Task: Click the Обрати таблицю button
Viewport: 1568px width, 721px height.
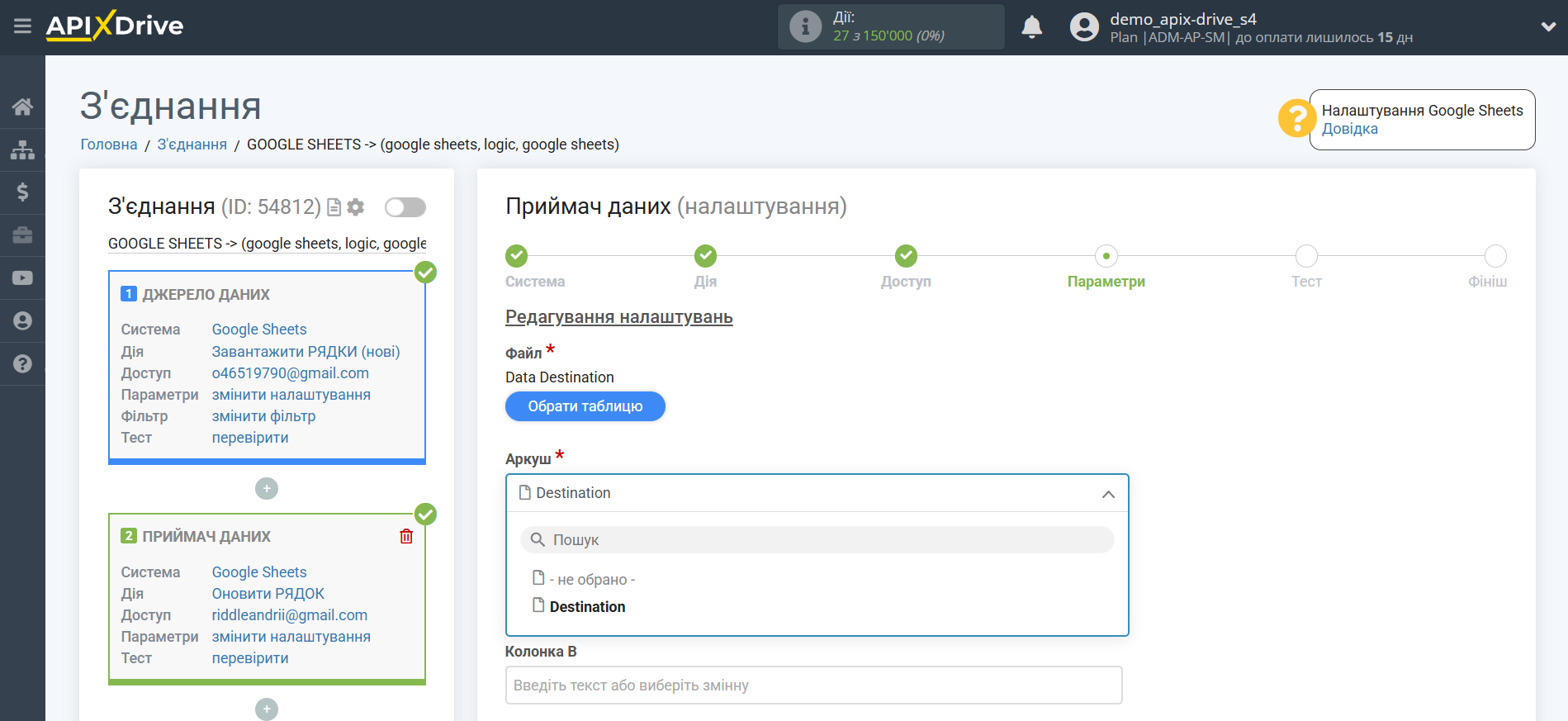Action: click(585, 406)
